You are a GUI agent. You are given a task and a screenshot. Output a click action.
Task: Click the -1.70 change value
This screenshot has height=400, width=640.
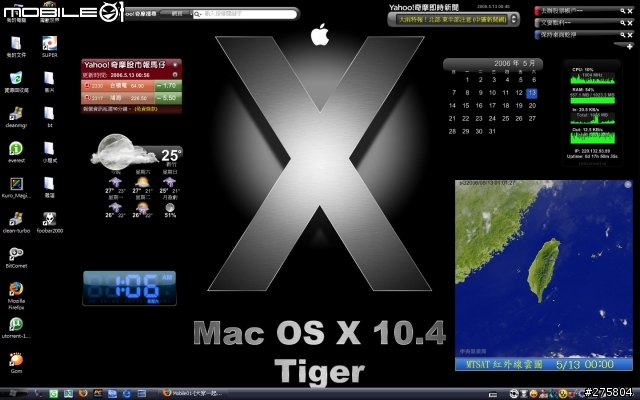pos(168,86)
